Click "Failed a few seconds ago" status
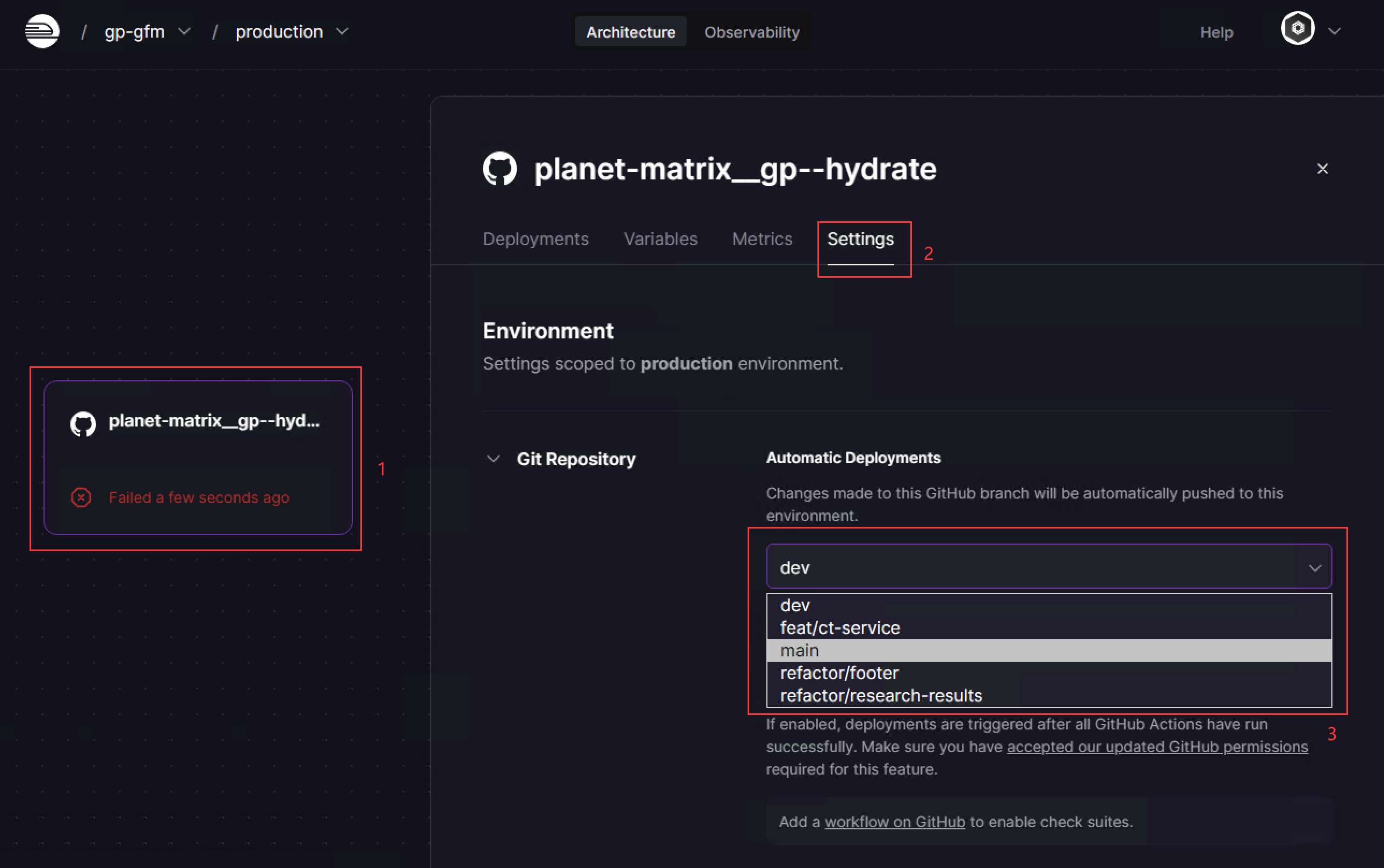 tap(199, 497)
